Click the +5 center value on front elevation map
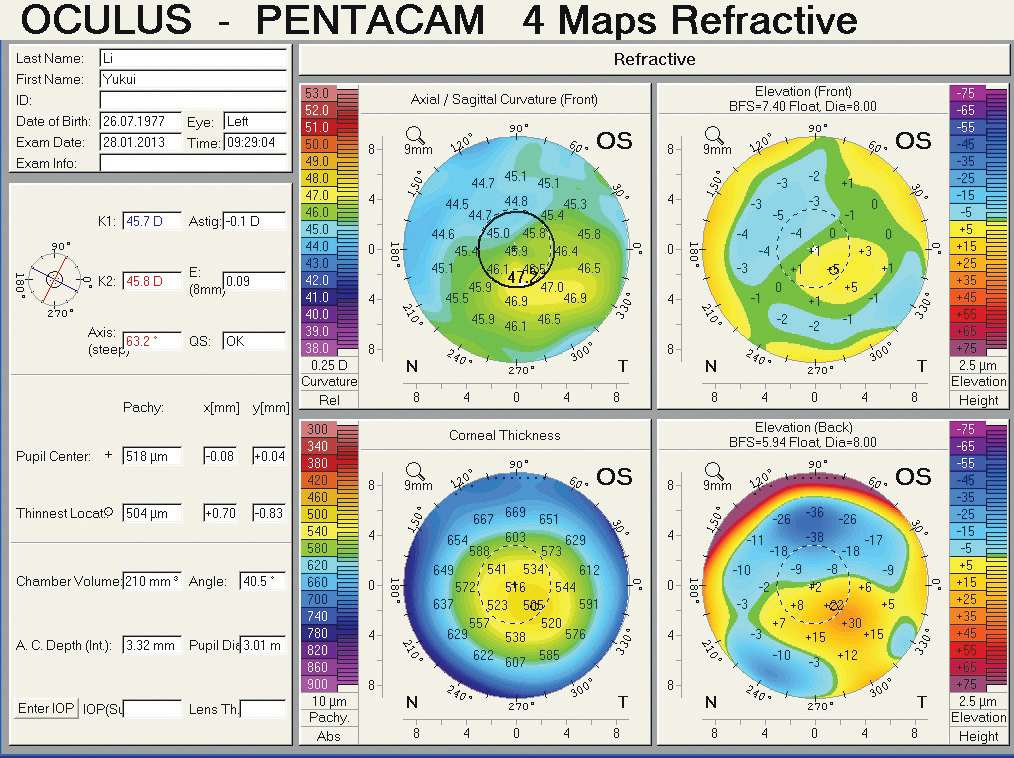 point(834,269)
